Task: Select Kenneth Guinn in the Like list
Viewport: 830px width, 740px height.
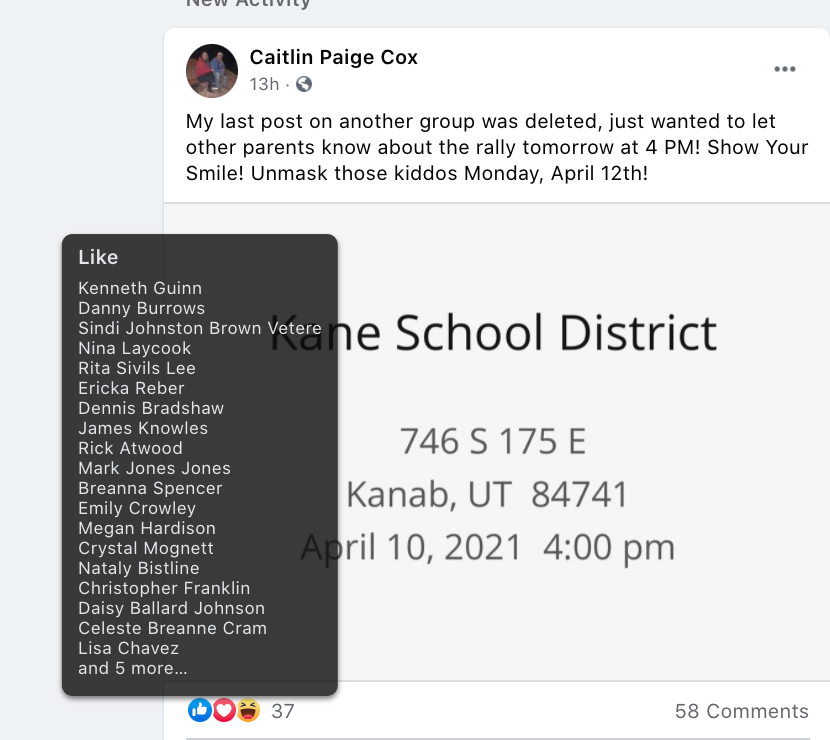Action: point(140,288)
